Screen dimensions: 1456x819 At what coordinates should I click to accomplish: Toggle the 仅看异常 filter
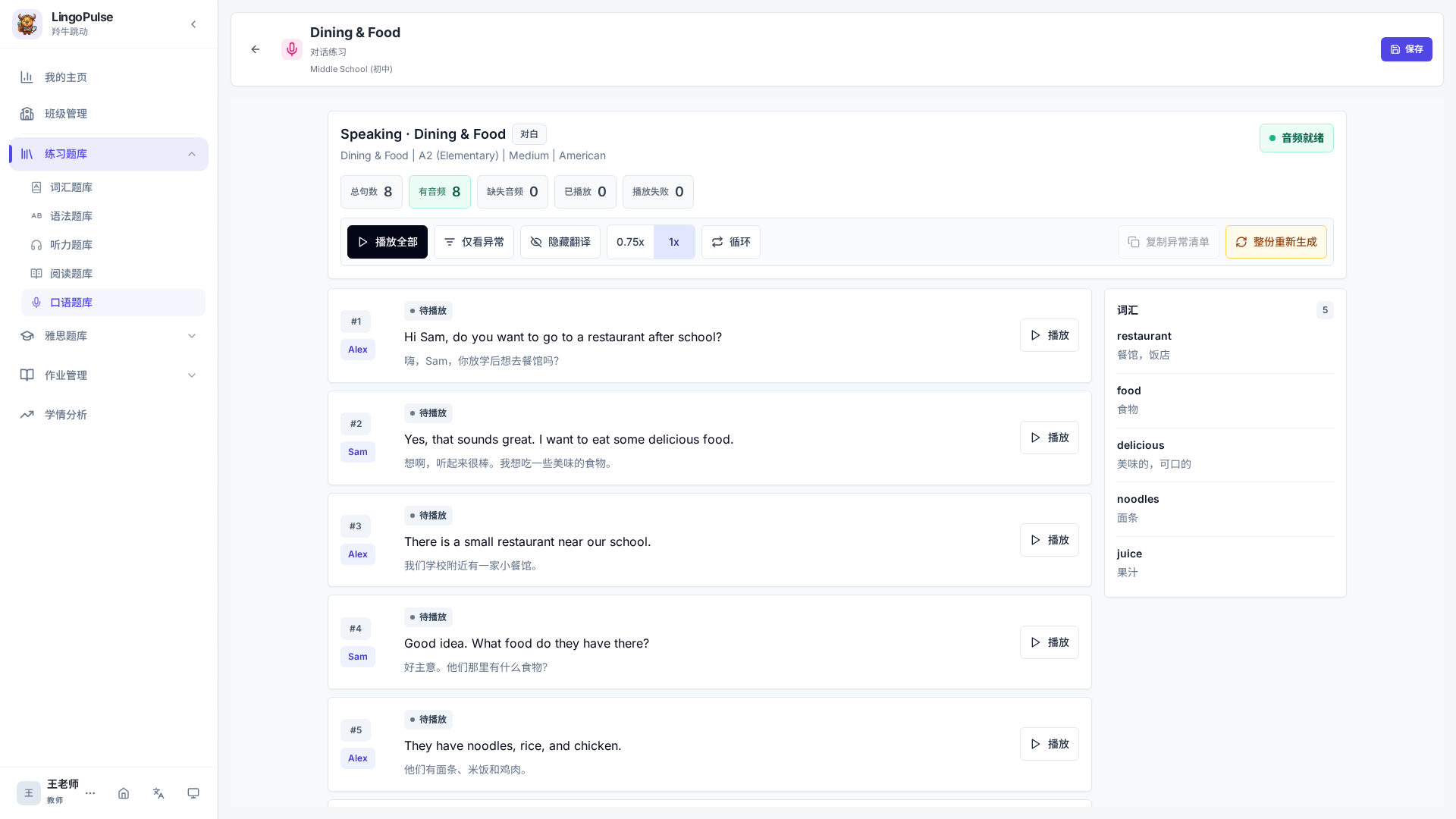click(x=474, y=242)
